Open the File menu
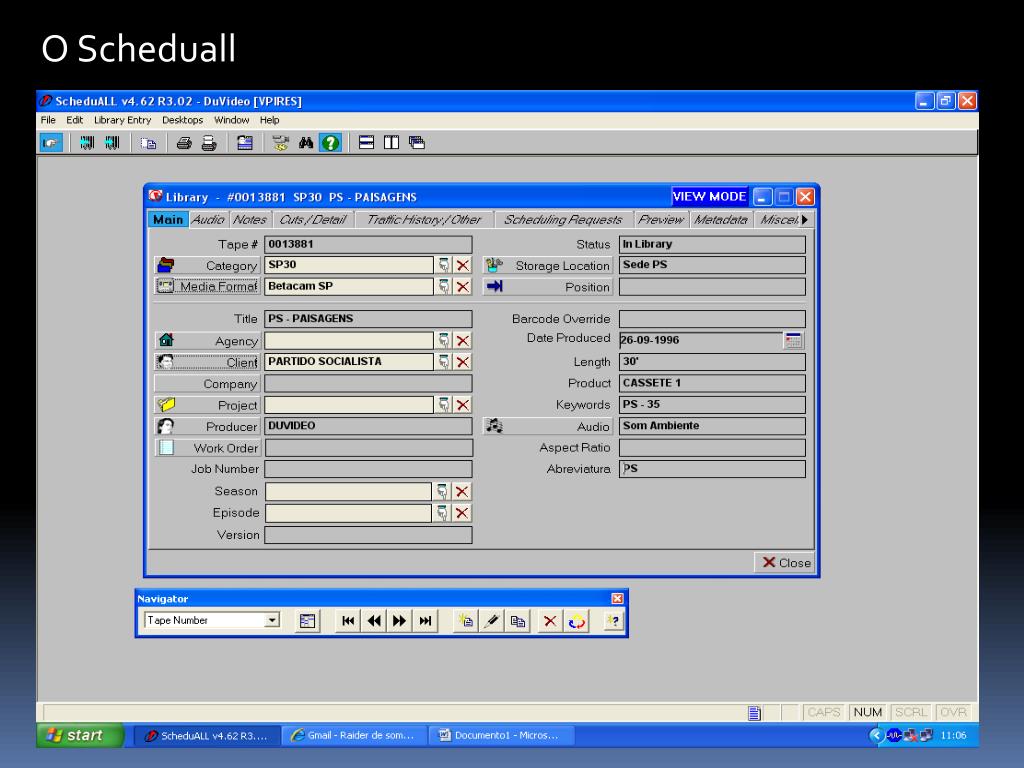This screenshot has width=1024, height=768. click(x=48, y=120)
